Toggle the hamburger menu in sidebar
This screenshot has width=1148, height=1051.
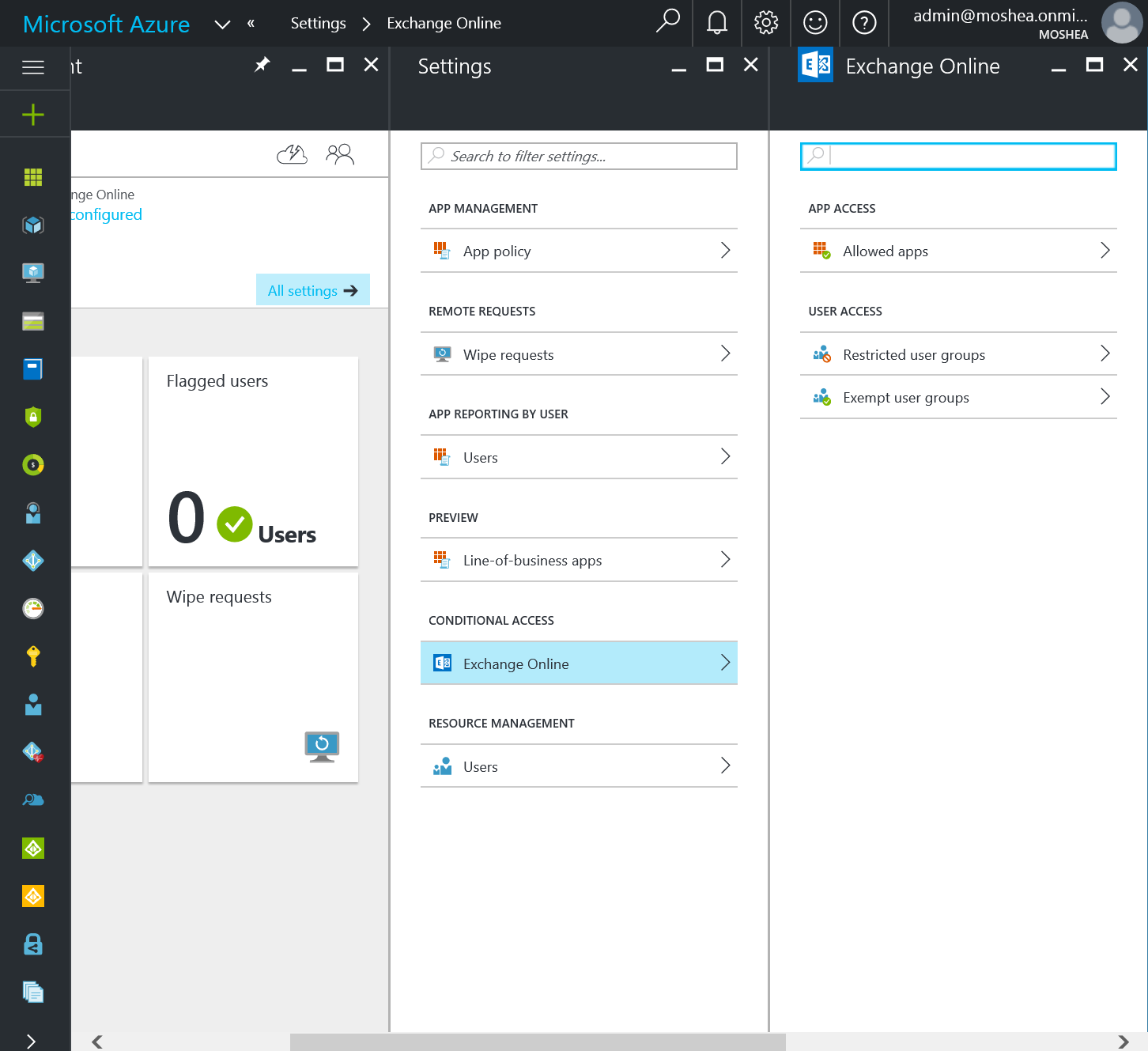tap(33, 67)
